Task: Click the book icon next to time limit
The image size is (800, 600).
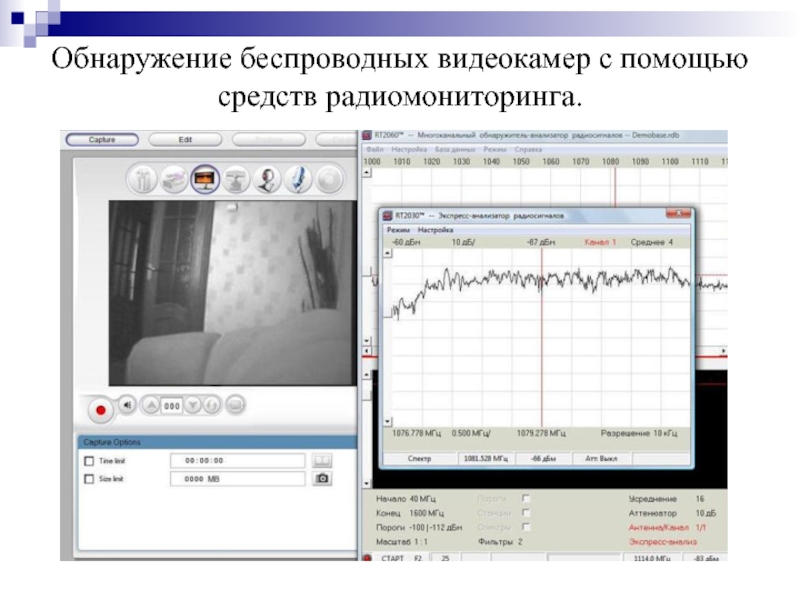Action: pos(322,461)
